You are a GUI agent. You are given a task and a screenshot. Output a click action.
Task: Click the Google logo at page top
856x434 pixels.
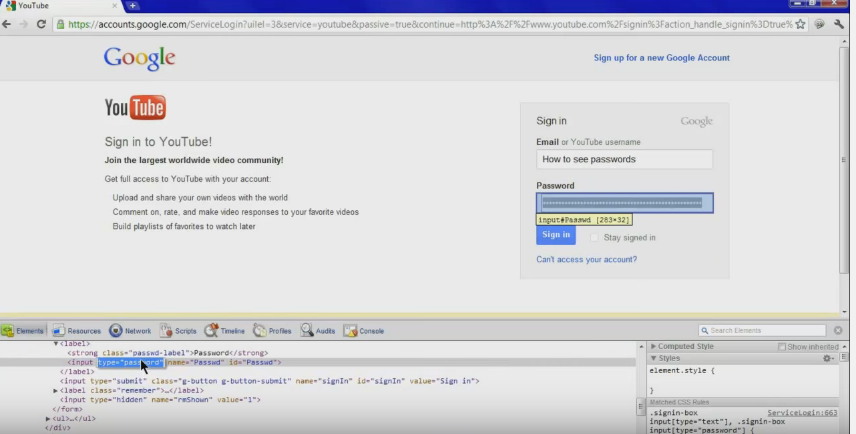tap(140, 58)
